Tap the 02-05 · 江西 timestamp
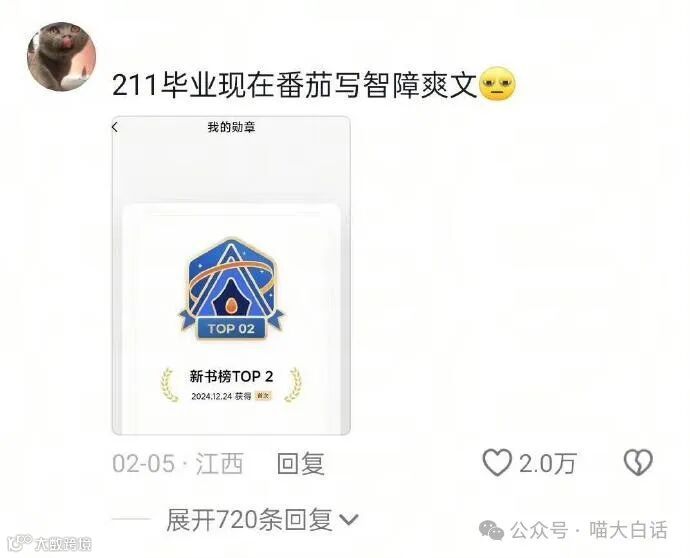Image resolution: width=690 pixels, height=558 pixels. [x=178, y=463]
